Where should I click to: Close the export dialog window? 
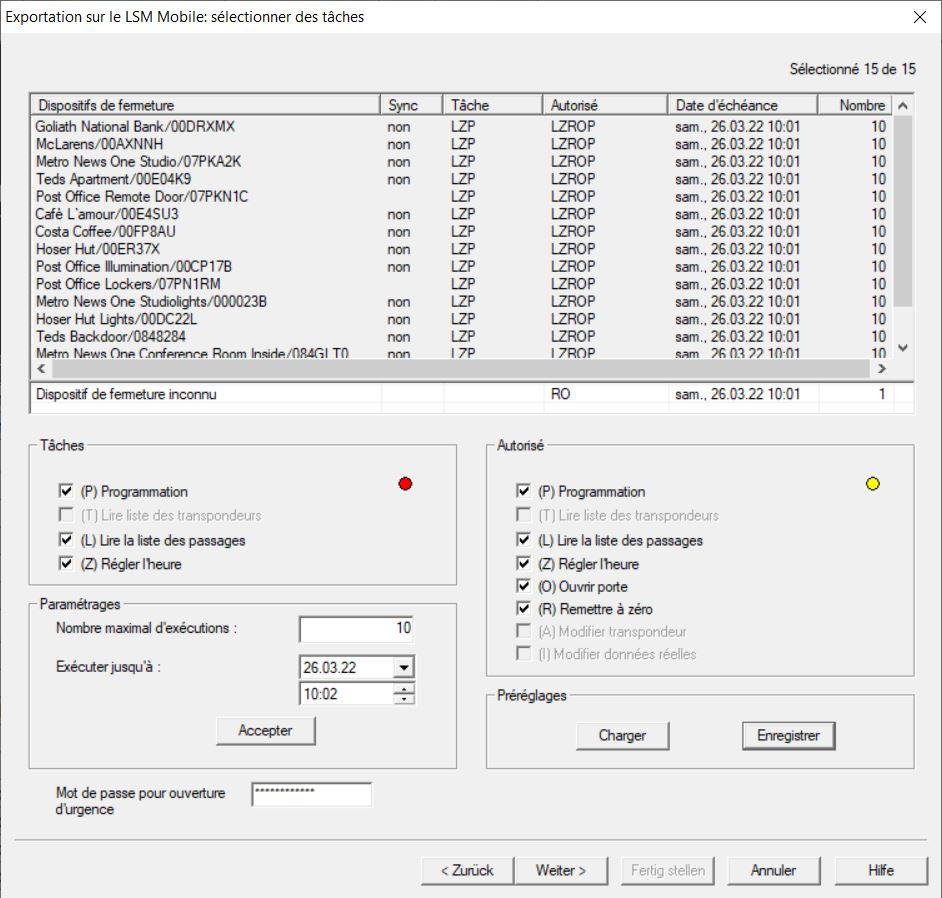click(919, 17)
